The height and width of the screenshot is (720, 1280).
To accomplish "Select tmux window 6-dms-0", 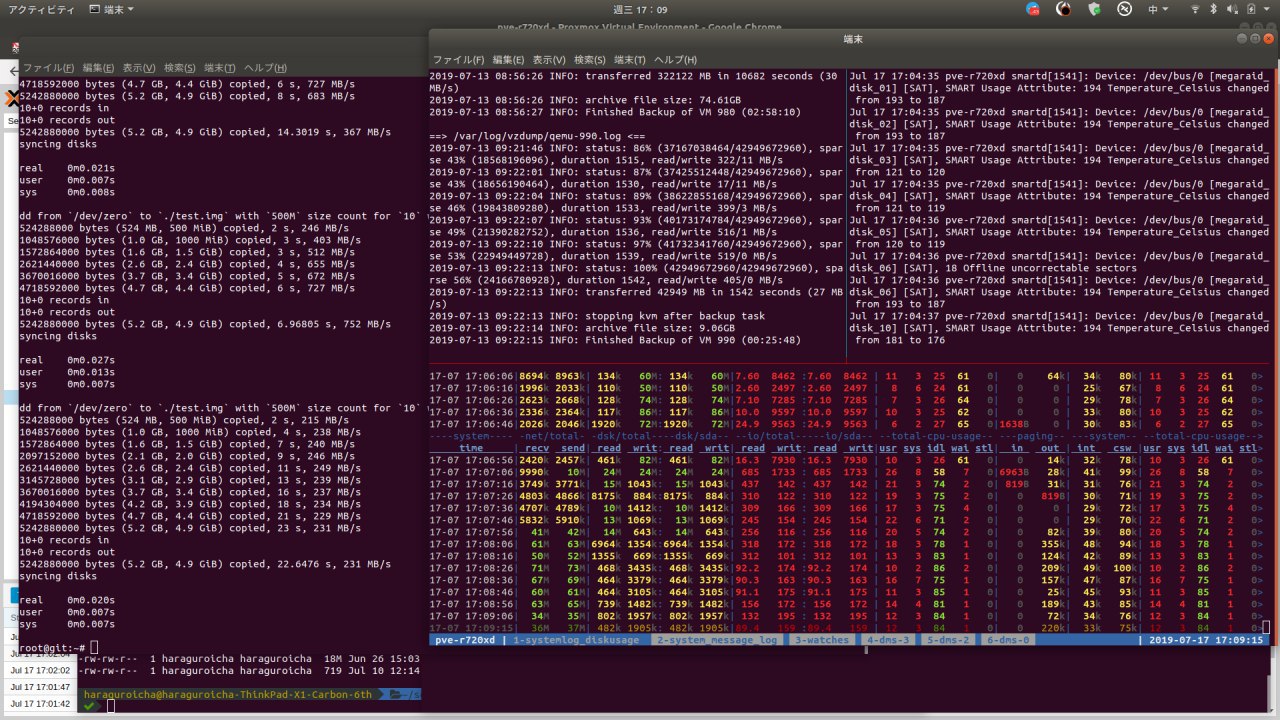I will click(1010, 640).
